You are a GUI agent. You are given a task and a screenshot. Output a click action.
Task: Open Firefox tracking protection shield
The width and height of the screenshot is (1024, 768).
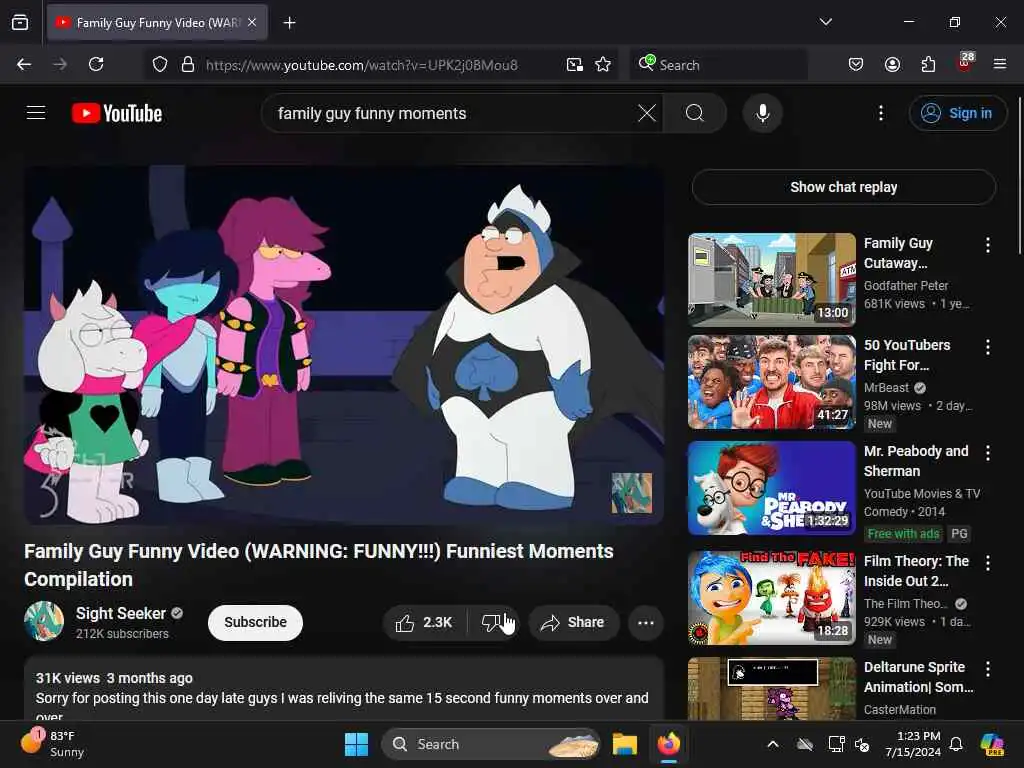coord(160,65)
